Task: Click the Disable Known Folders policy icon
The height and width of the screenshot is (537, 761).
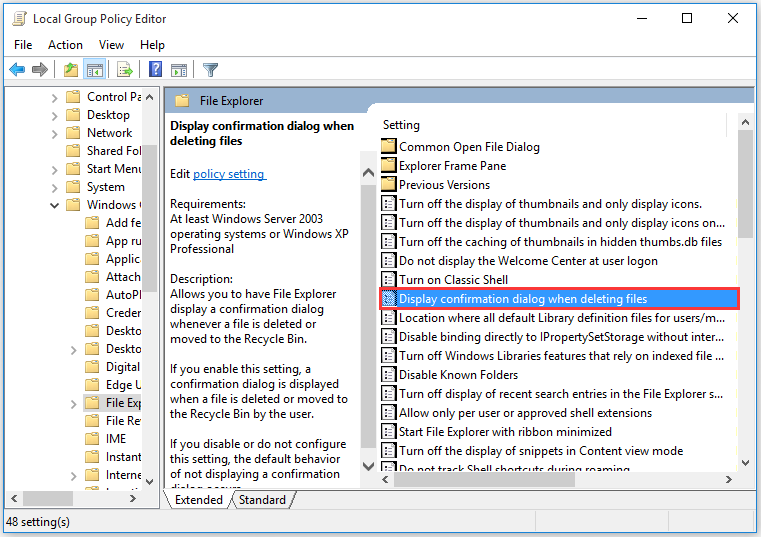Action: [x=388, y=375]
